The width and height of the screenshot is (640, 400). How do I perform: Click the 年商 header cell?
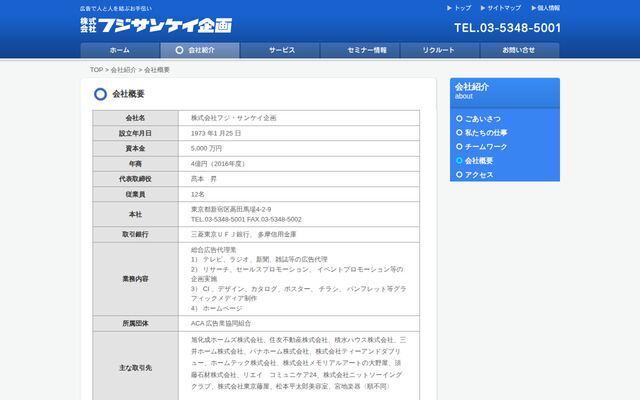[x=136, y=164]
